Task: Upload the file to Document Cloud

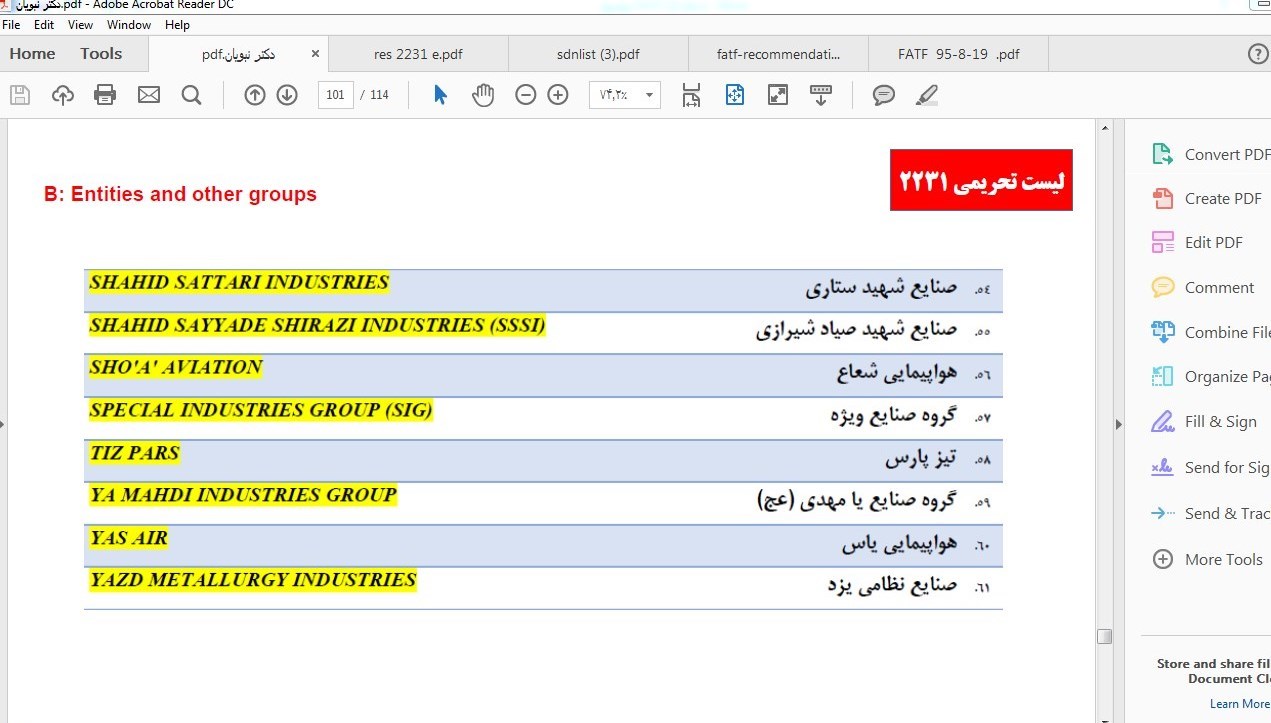Action: pos(63,95)
